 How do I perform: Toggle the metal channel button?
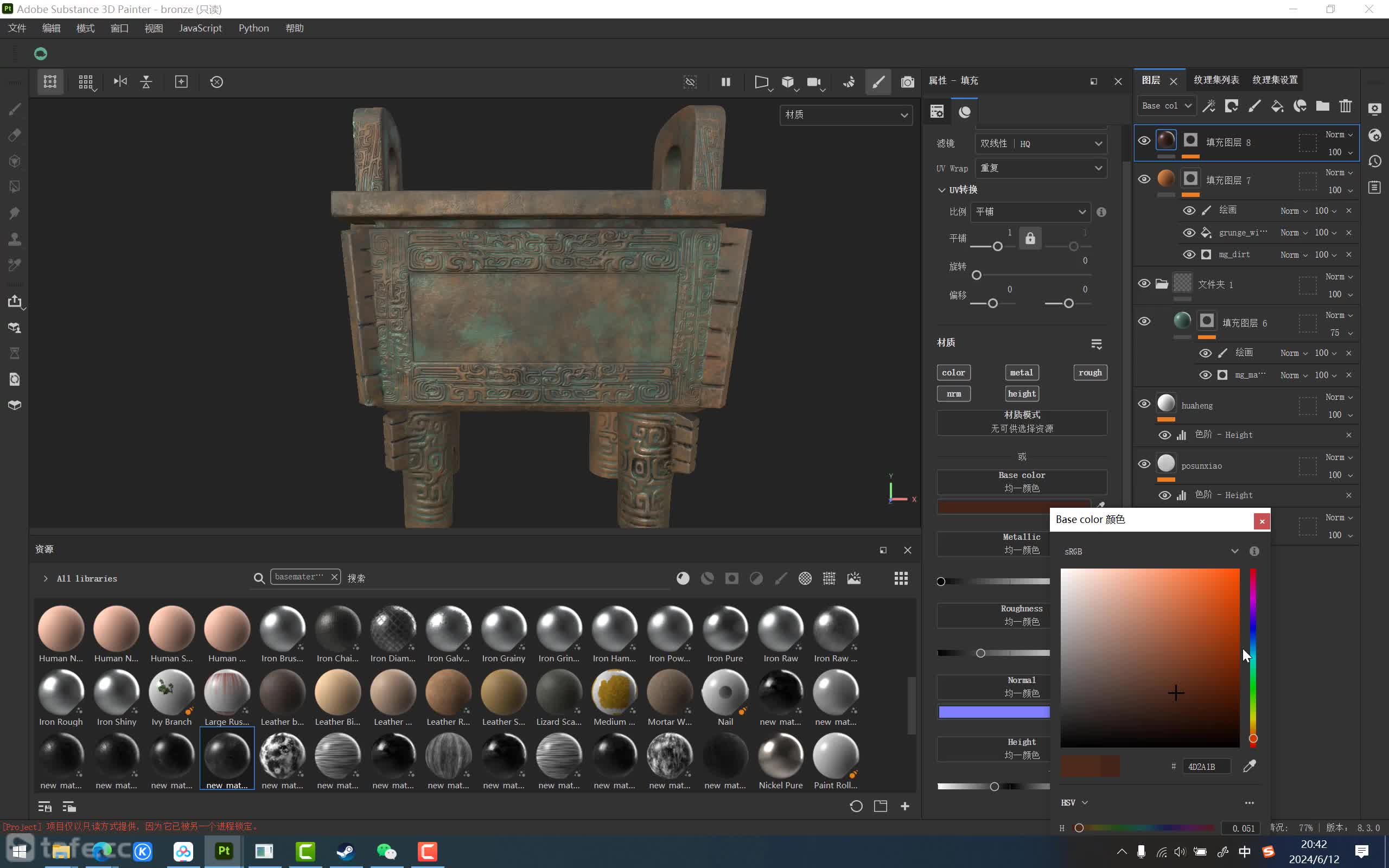[x=1022, y=373]
